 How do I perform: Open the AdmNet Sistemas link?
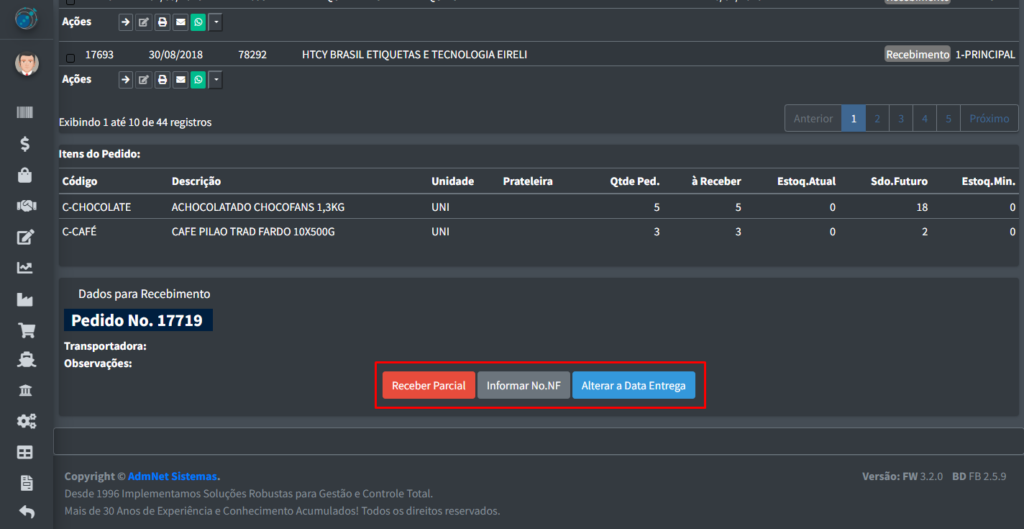pos(172,476)
